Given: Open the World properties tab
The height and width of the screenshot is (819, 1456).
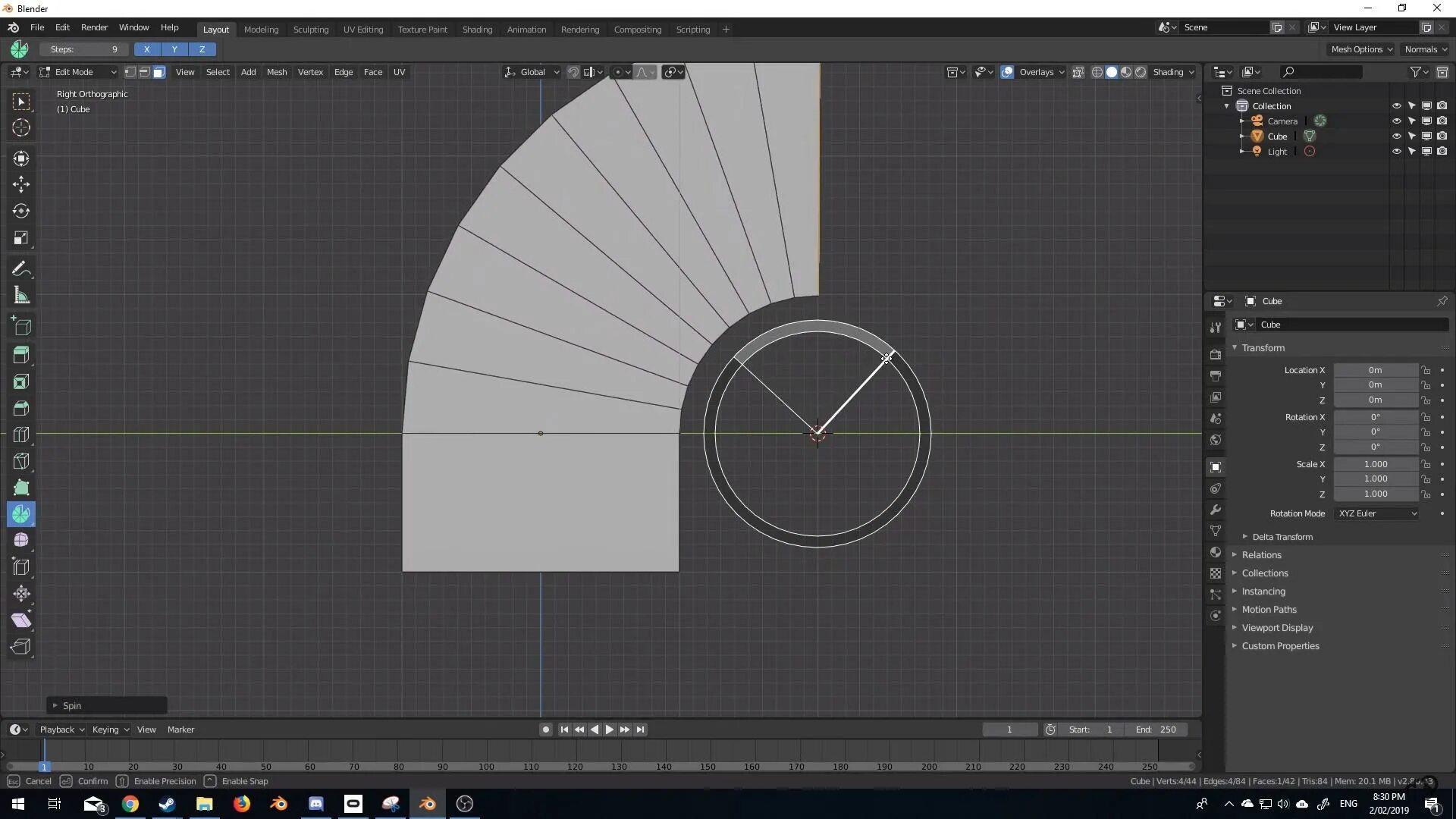Looking at the screenshot, I should (1216, 440).
